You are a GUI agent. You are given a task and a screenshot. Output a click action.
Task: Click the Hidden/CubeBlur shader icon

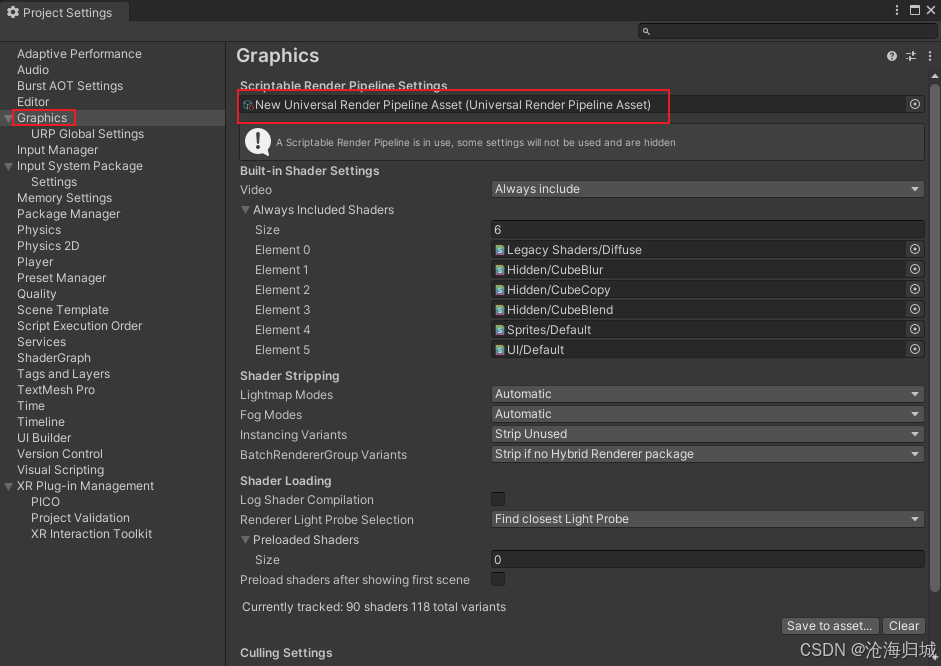499,270
